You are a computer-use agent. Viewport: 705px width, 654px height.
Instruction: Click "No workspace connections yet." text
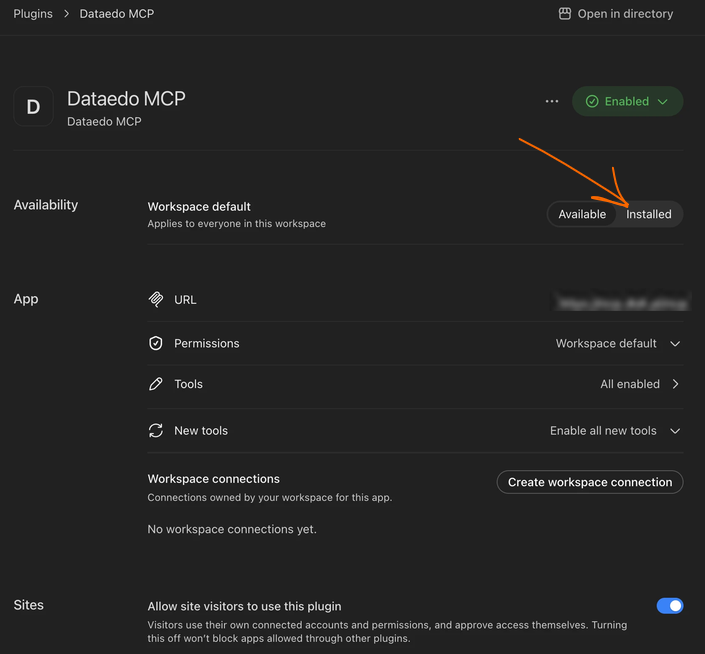click(x=232, y=529)
